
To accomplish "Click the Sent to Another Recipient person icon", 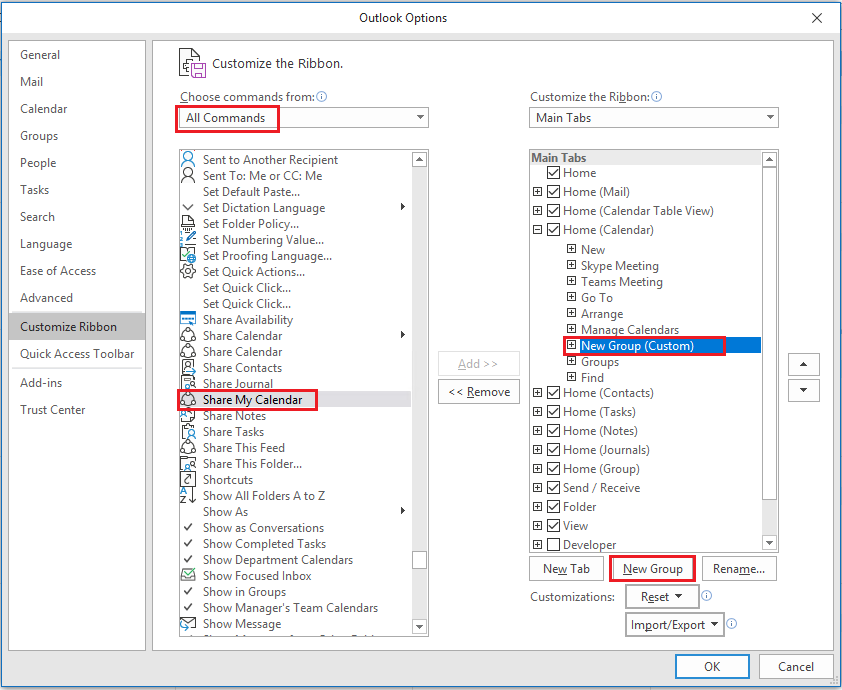I will click(x=188, y=159).
